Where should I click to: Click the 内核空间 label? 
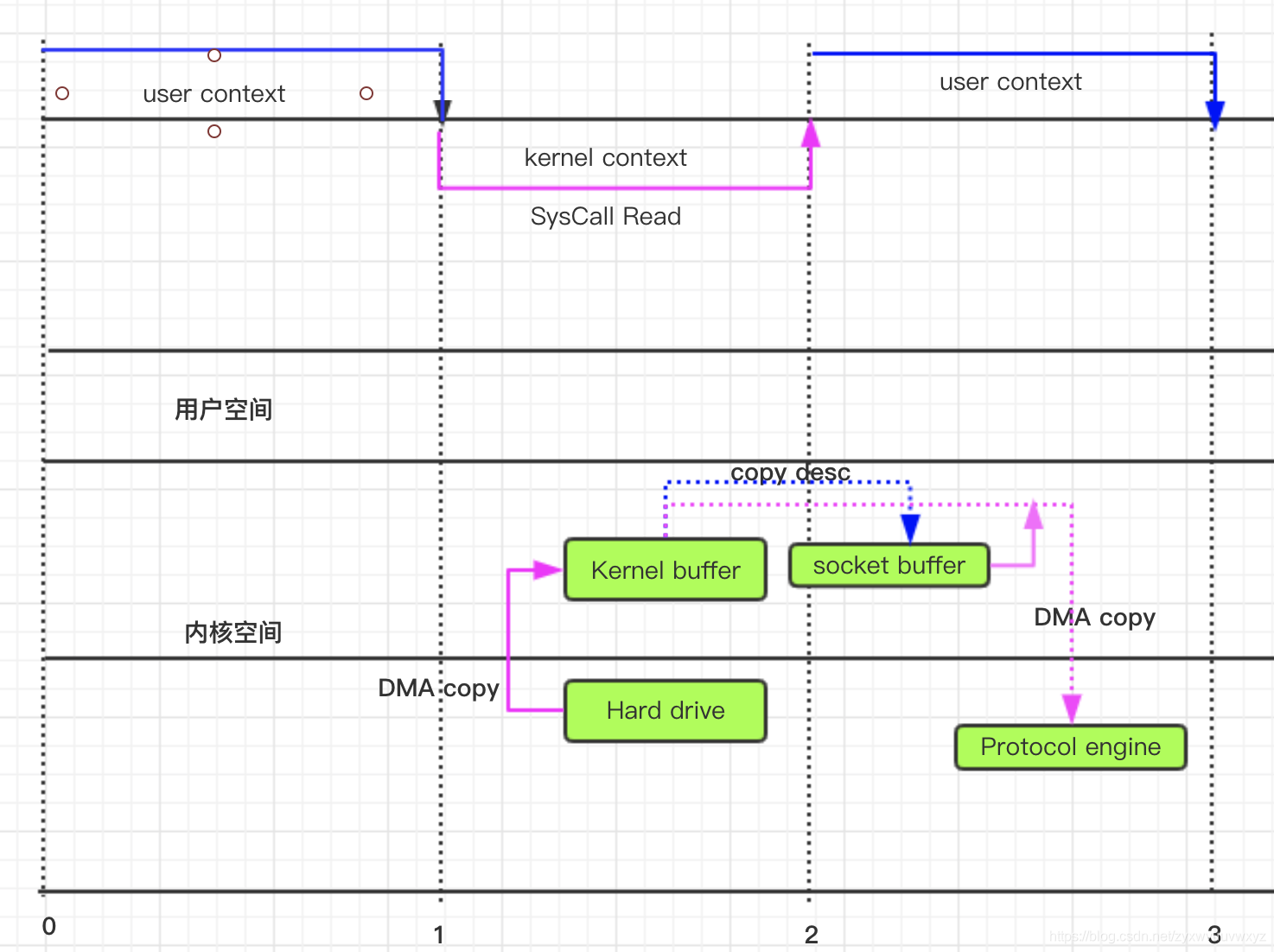[233, 632]
